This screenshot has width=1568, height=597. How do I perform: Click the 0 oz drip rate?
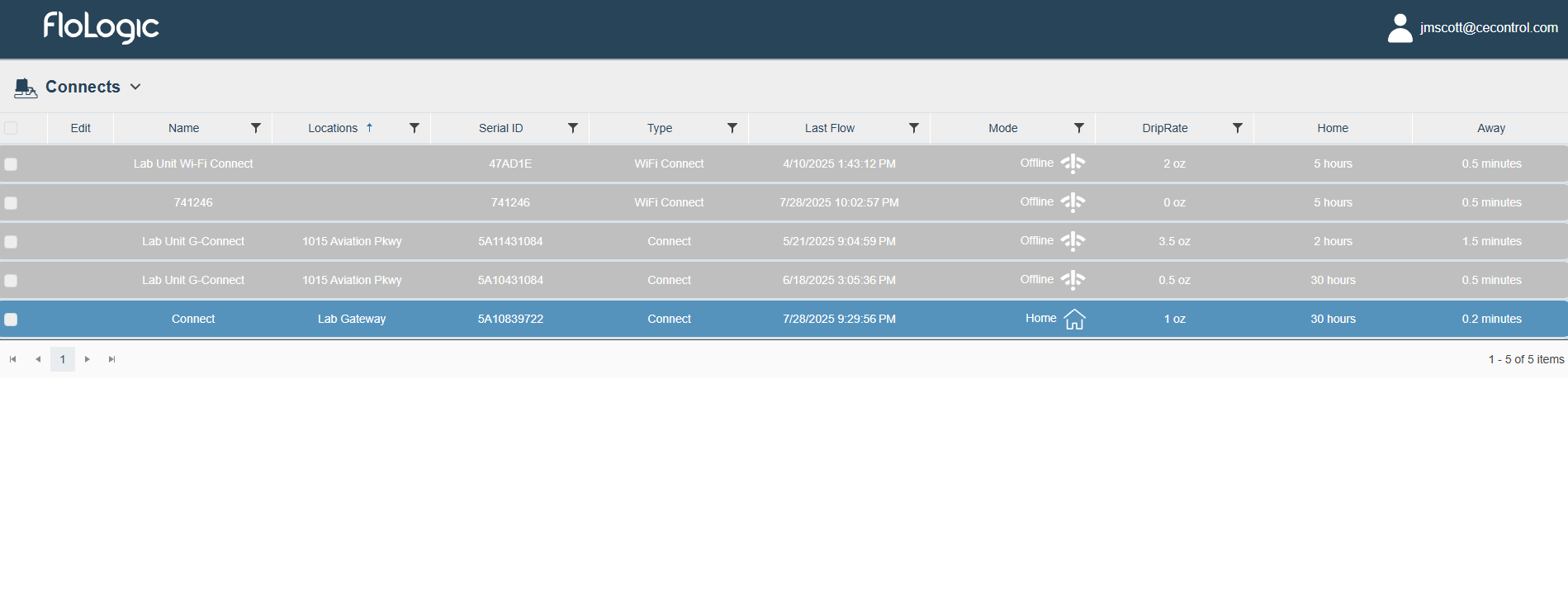pyautogui.click(x=1174, y=202)
